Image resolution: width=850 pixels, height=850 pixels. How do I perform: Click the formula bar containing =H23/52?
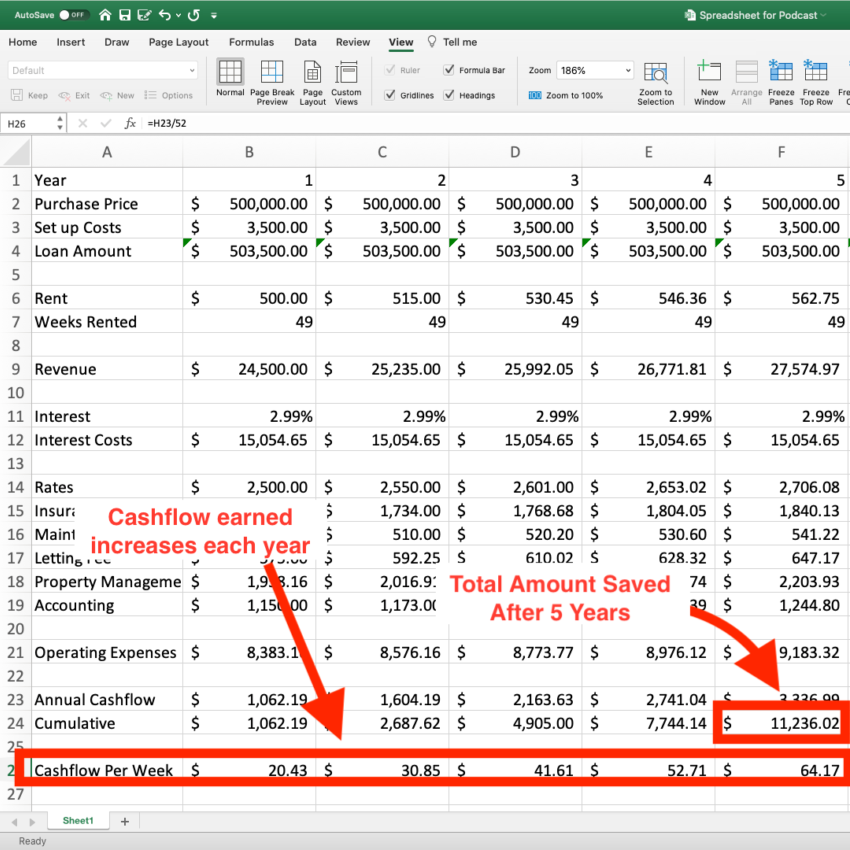pos(496,124)
